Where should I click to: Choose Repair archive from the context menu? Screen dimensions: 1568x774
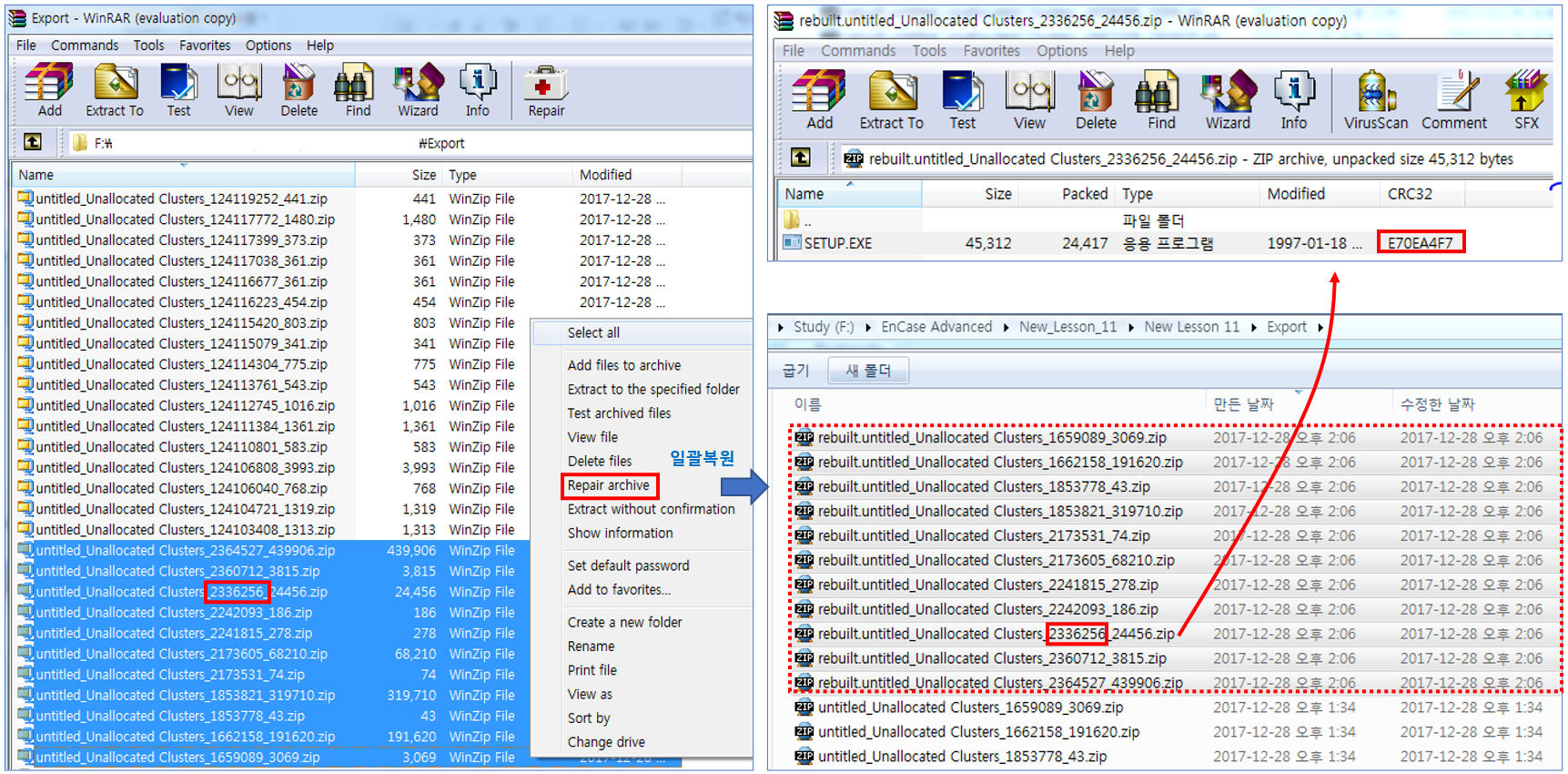coord(609,485)
